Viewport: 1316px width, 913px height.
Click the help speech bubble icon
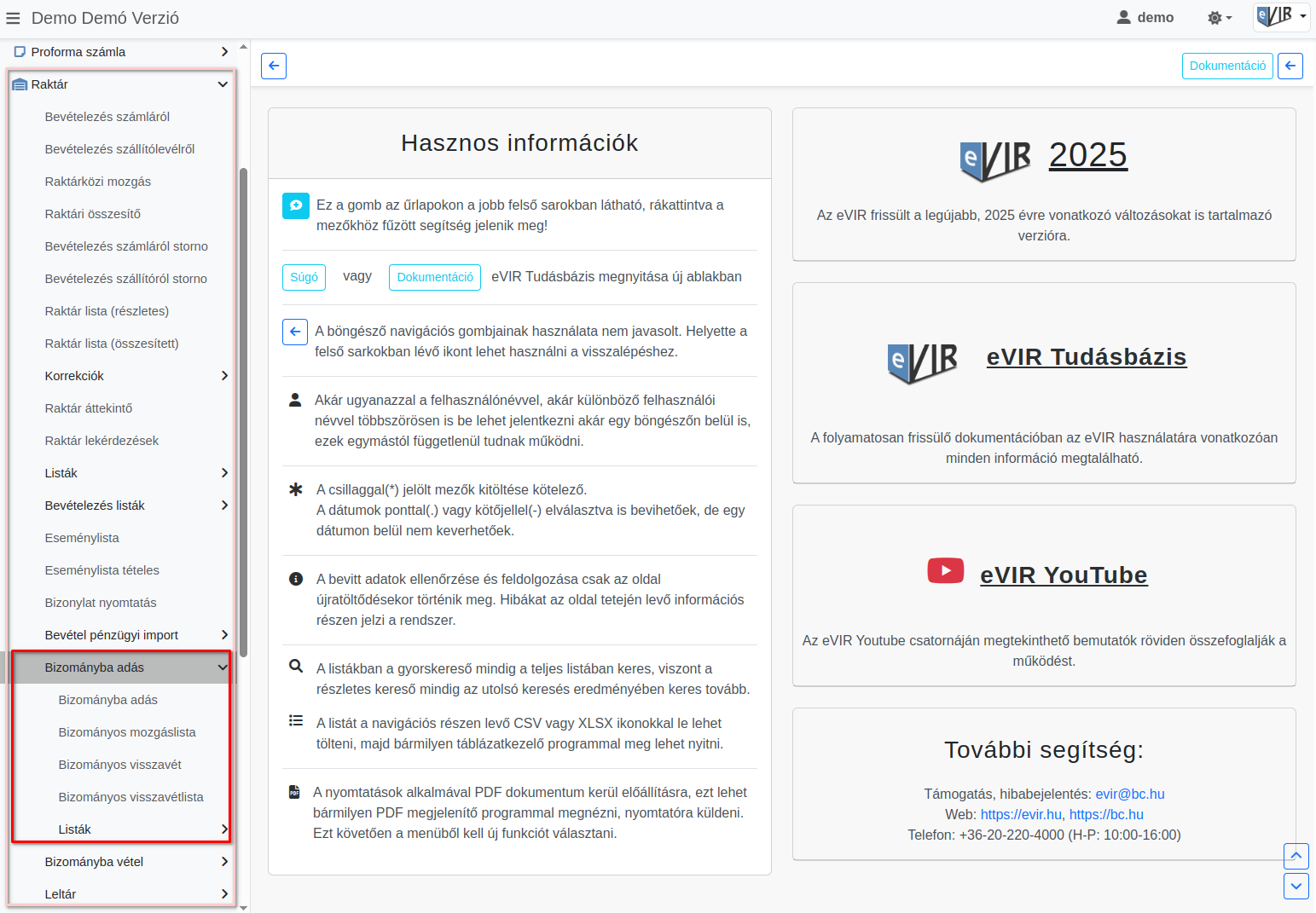pyautogui.click(x=296, y=205)
